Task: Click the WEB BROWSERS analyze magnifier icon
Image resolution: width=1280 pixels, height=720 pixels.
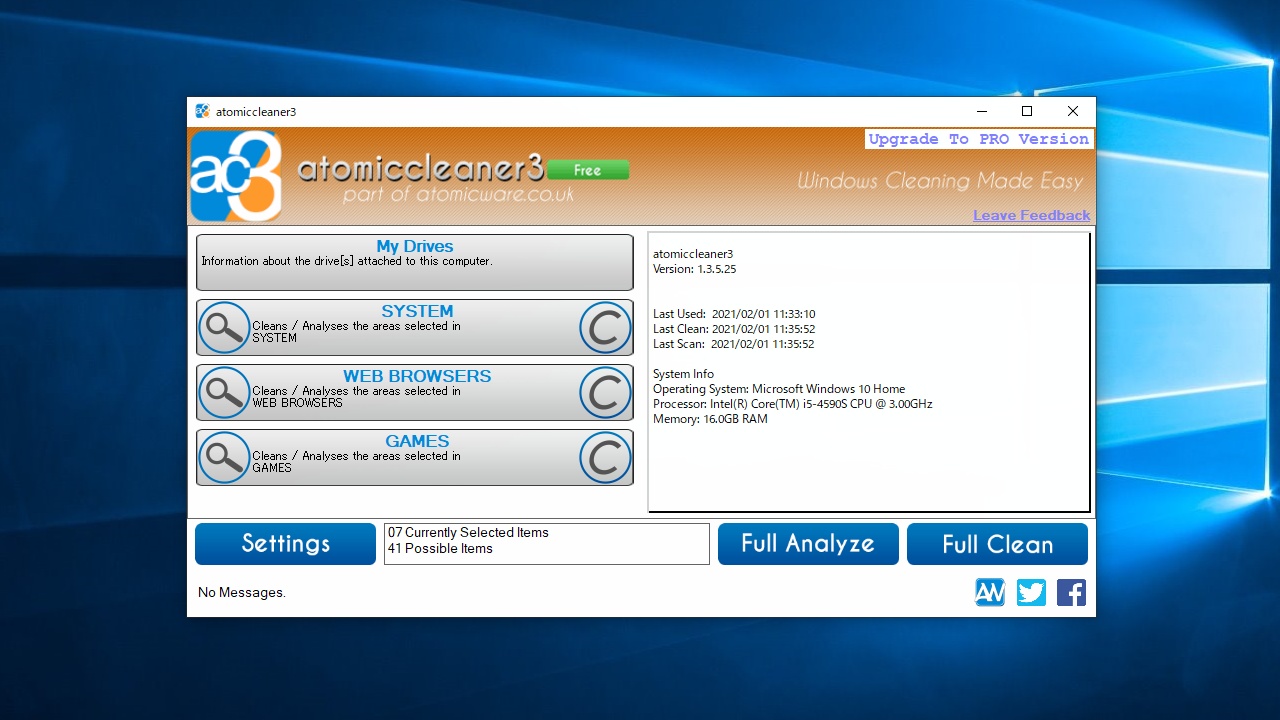Action: pos(224,393)
